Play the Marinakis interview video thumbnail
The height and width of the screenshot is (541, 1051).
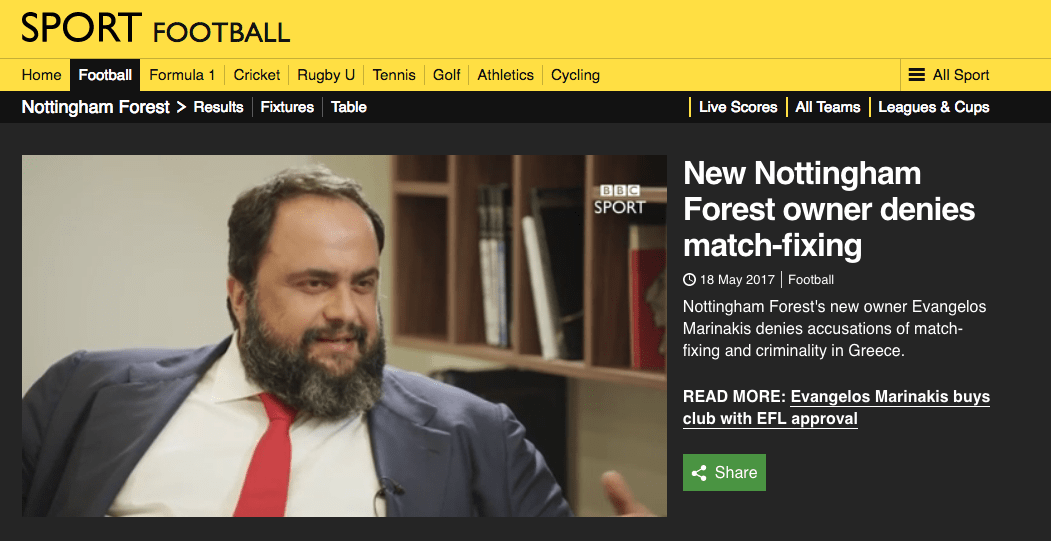click(x=345, y=336)
